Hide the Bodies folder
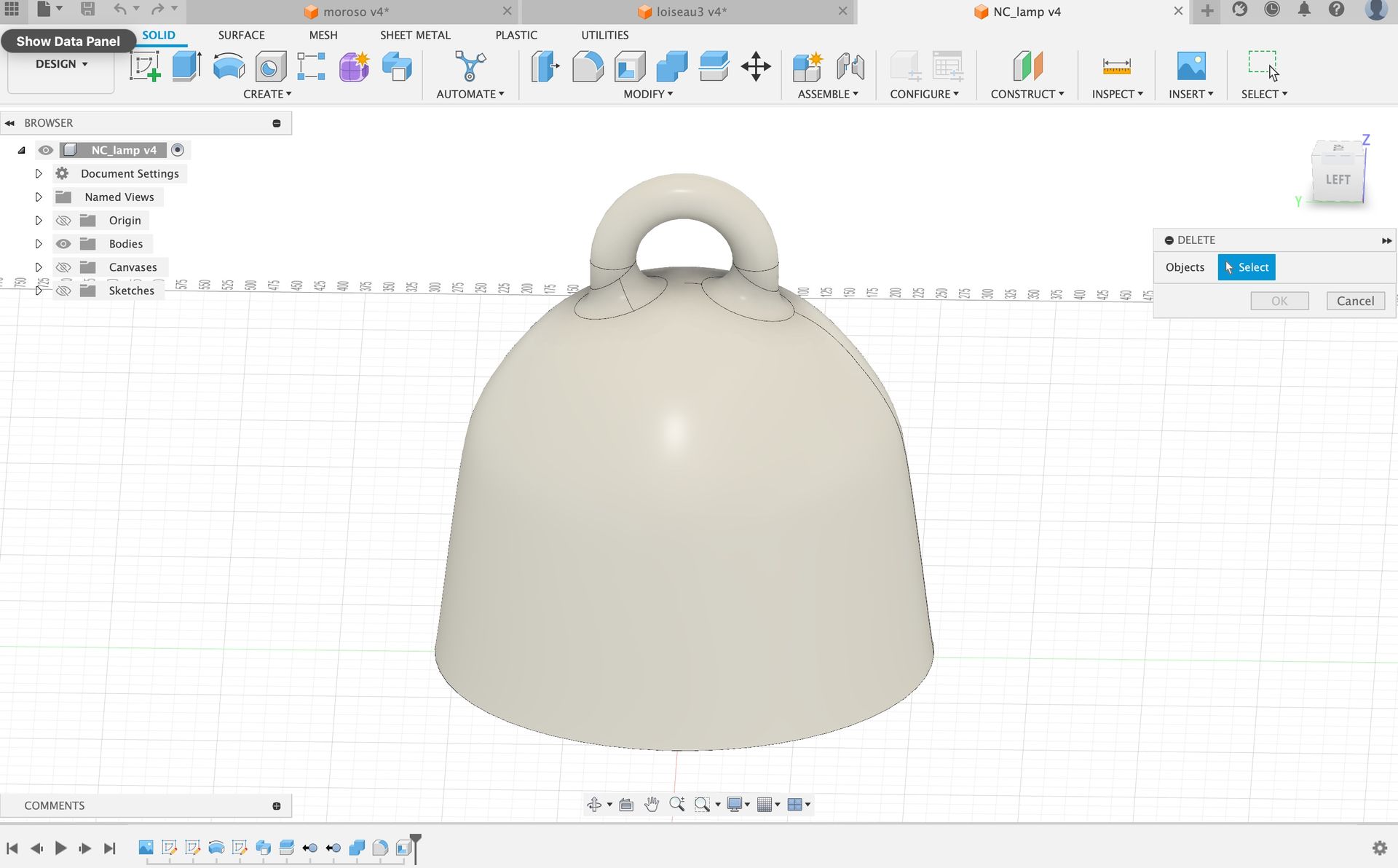This screenshot has height=868, width=1398. coord(63,244)
